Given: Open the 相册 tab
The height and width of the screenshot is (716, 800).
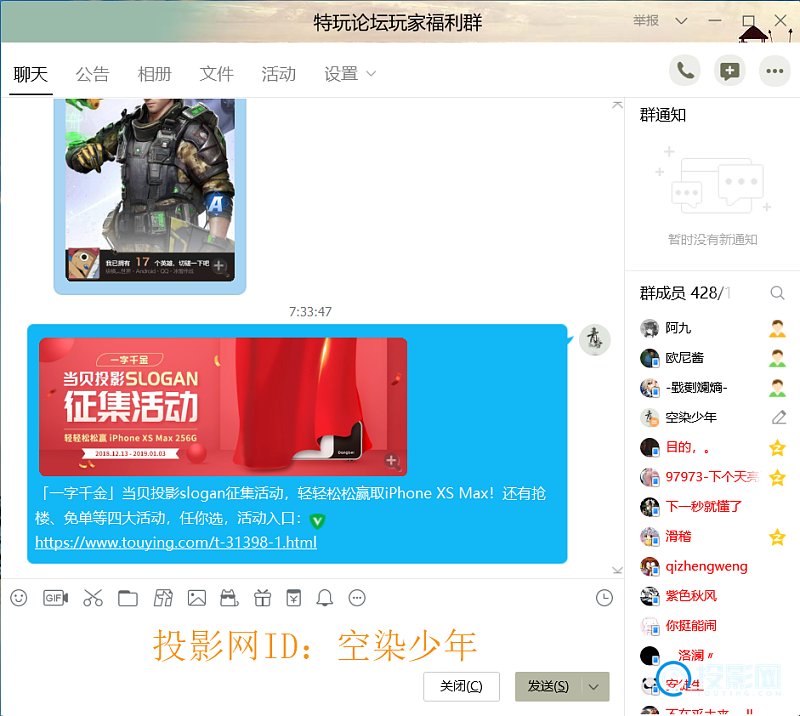Looking at the screenshot, I should (155, 75).
